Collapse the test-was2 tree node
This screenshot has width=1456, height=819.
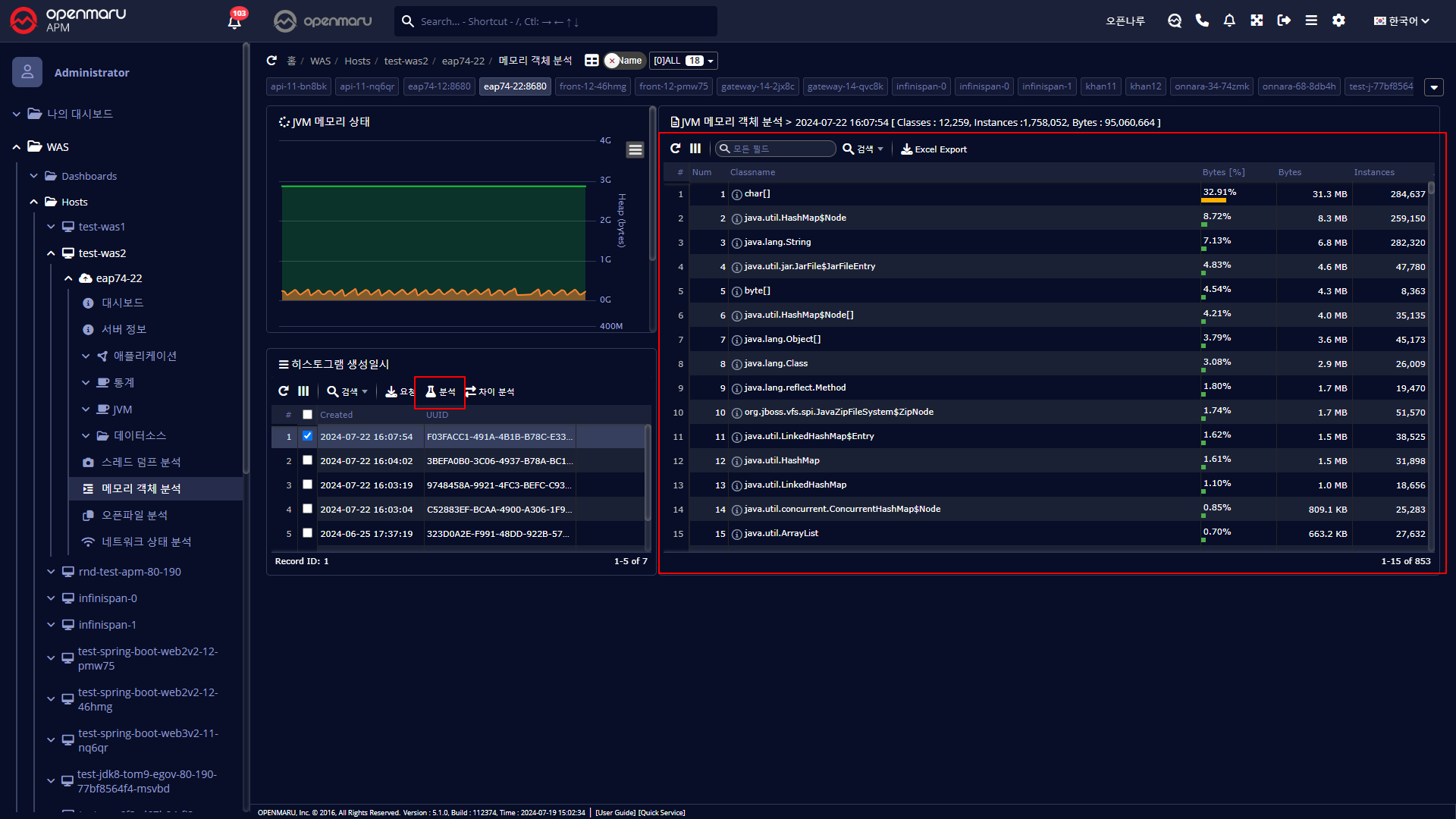(51, 253)
